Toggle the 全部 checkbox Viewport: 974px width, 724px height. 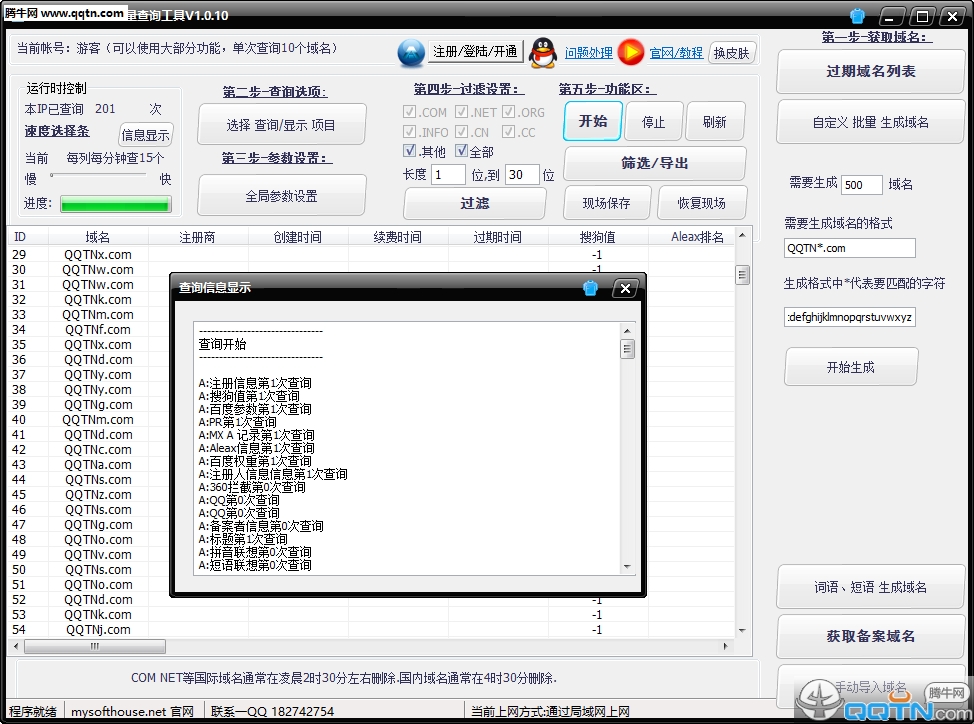point(461,151)
